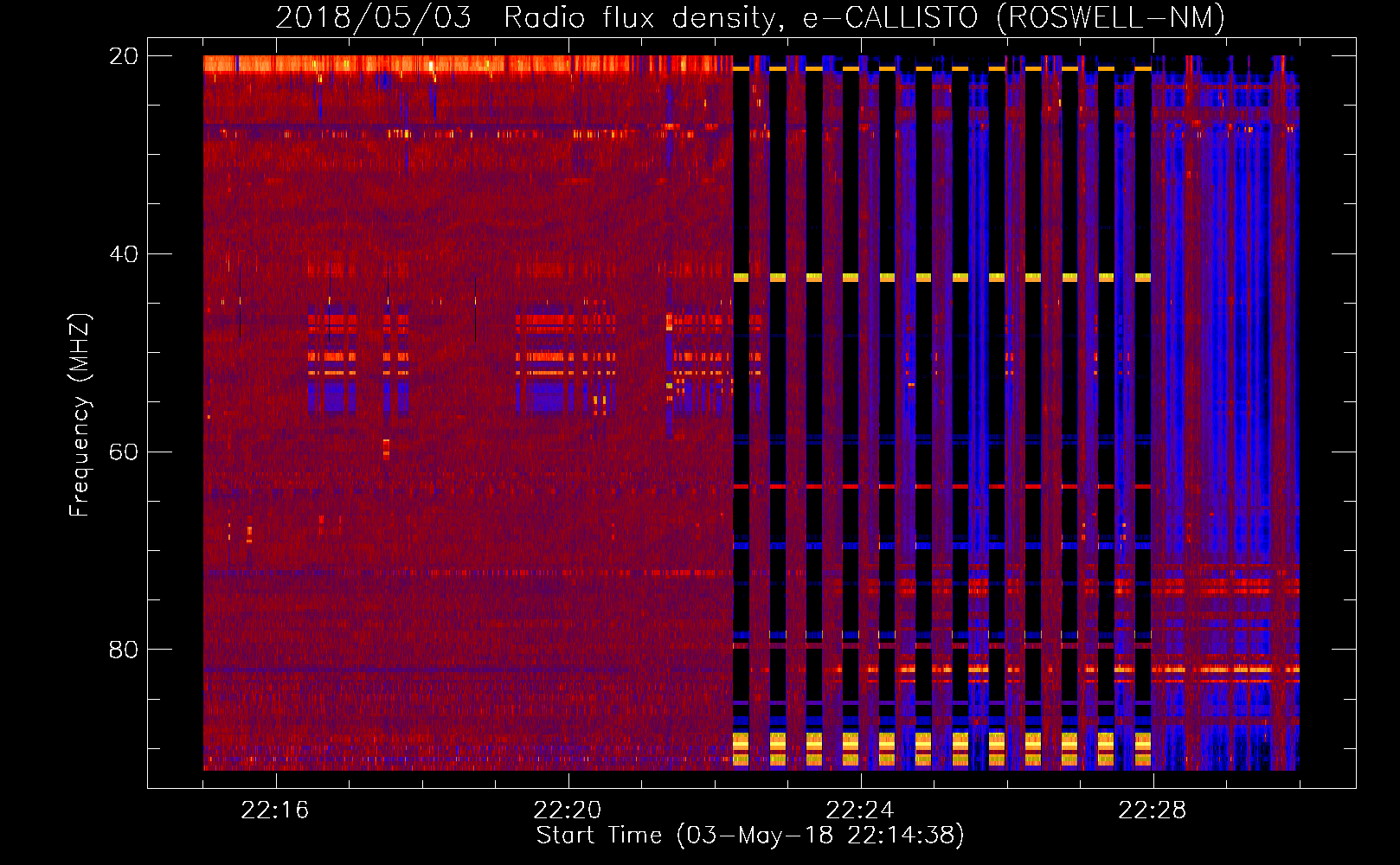Click the '22:20' time tick label

point(568,811)
